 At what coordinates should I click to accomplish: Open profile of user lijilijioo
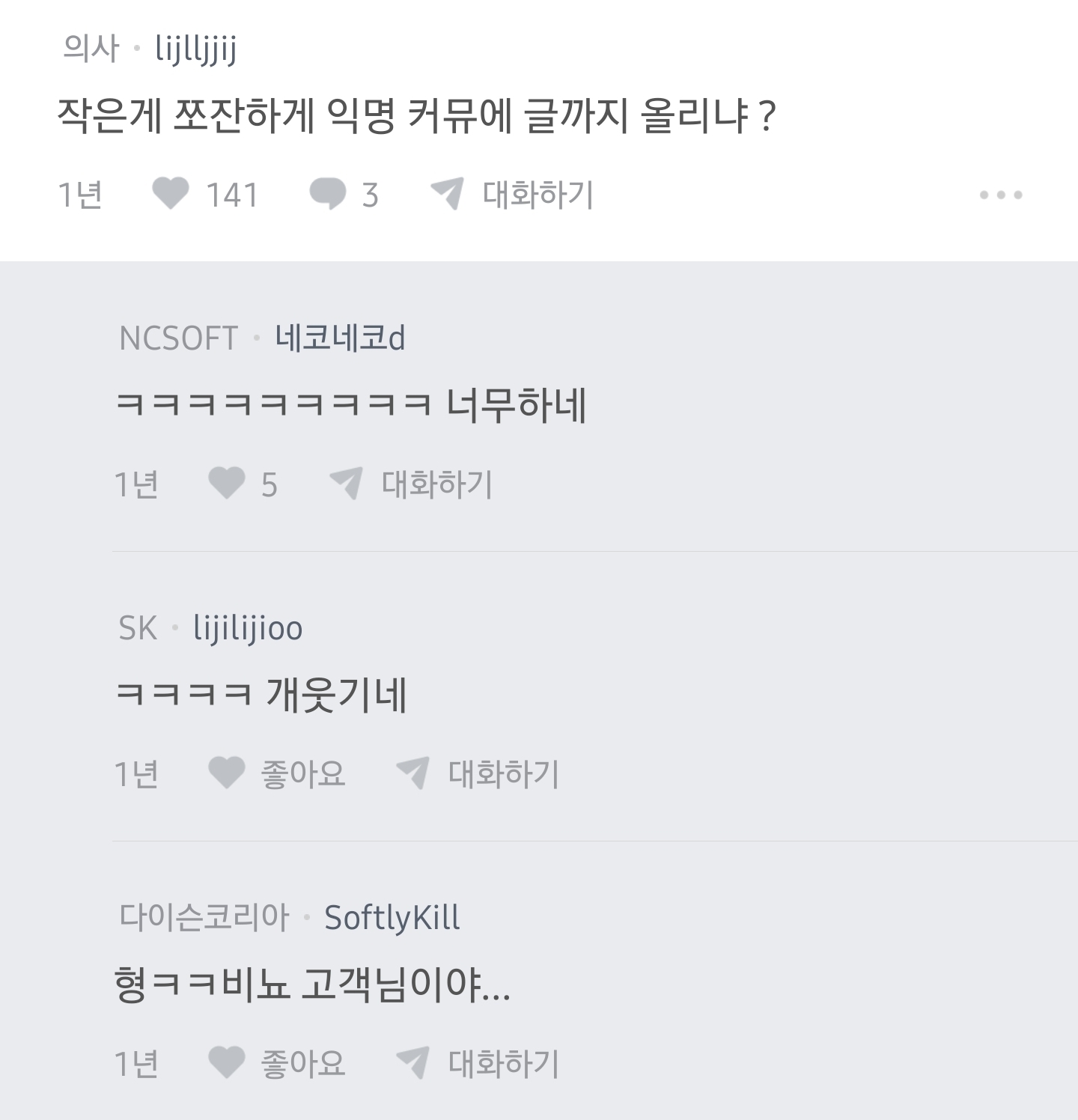248,628
